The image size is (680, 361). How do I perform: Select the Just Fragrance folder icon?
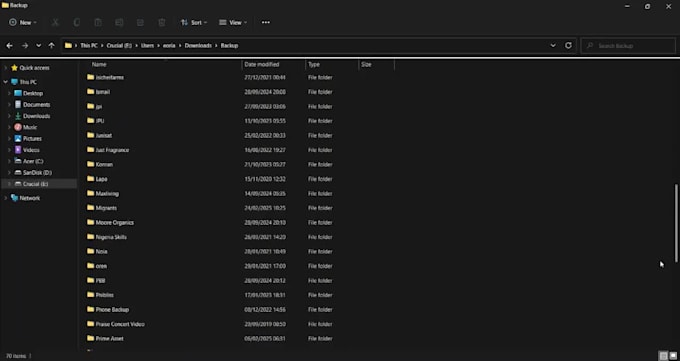click(x=90, y=150)
